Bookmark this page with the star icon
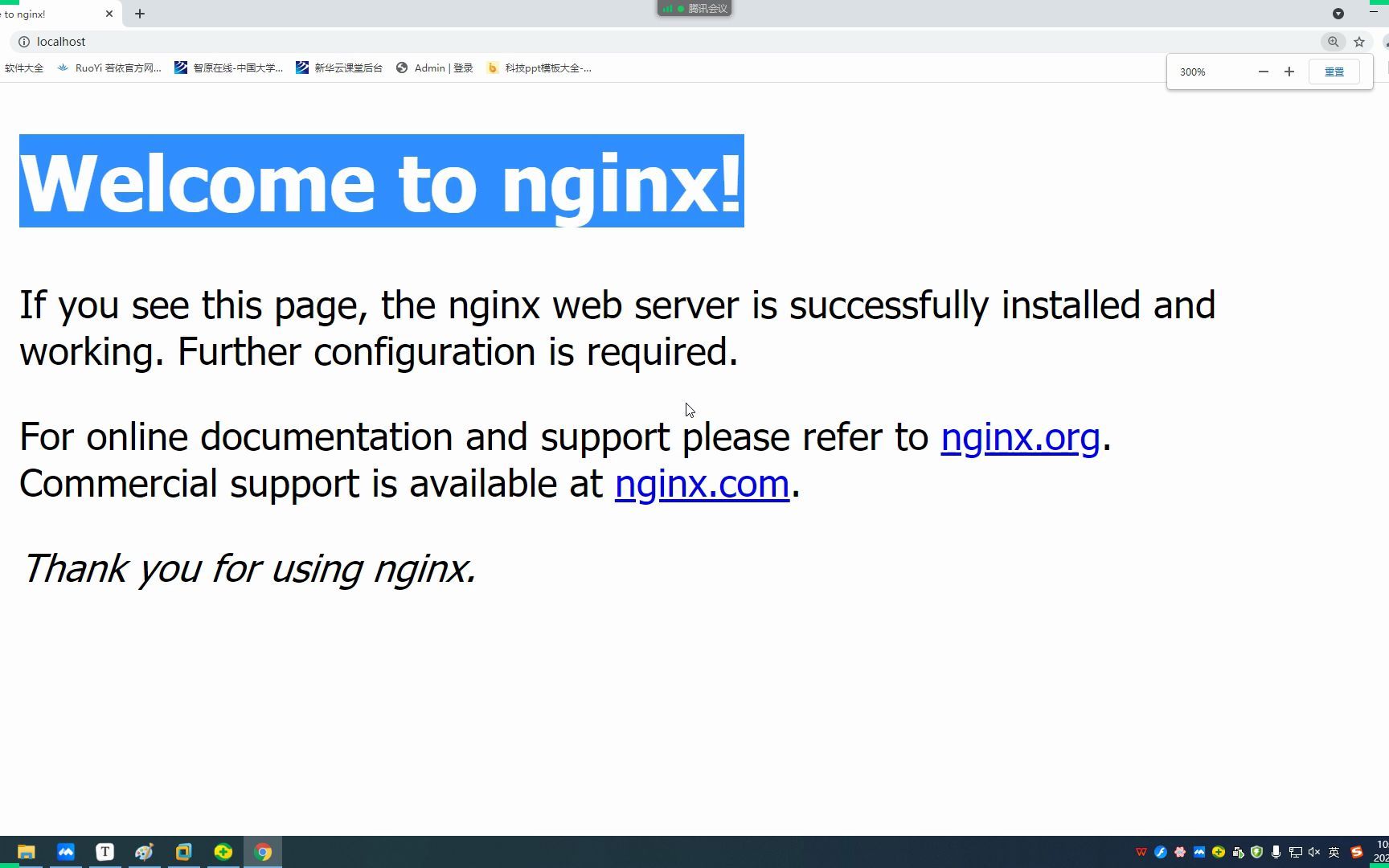 [x=1359, y=42]
